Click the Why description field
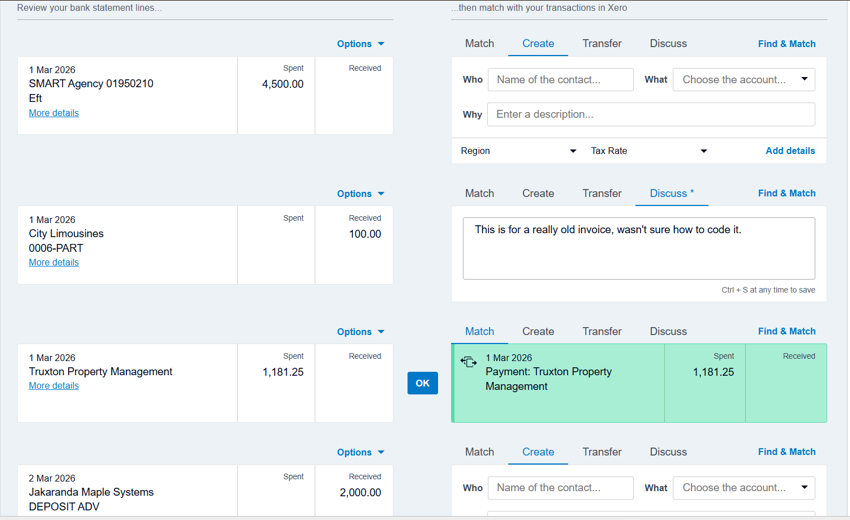850x520 pixels. (650, 115)
